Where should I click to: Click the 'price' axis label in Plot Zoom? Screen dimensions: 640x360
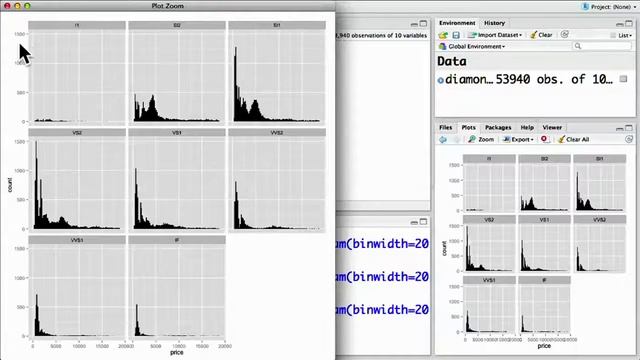[177, 352]
